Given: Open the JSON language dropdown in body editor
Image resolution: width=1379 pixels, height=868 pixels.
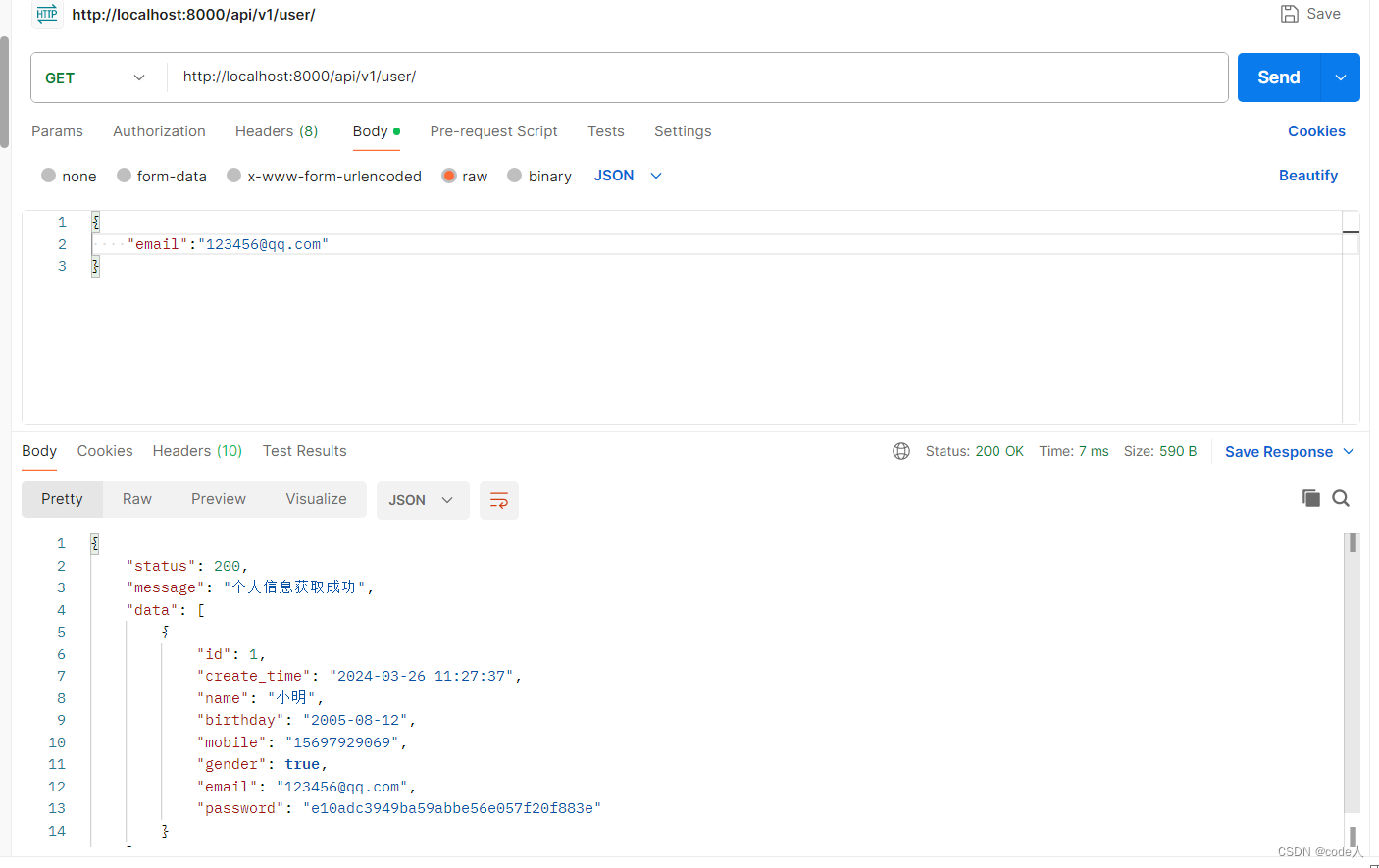Looking at the screenshot, I should [x=628, y=176].
